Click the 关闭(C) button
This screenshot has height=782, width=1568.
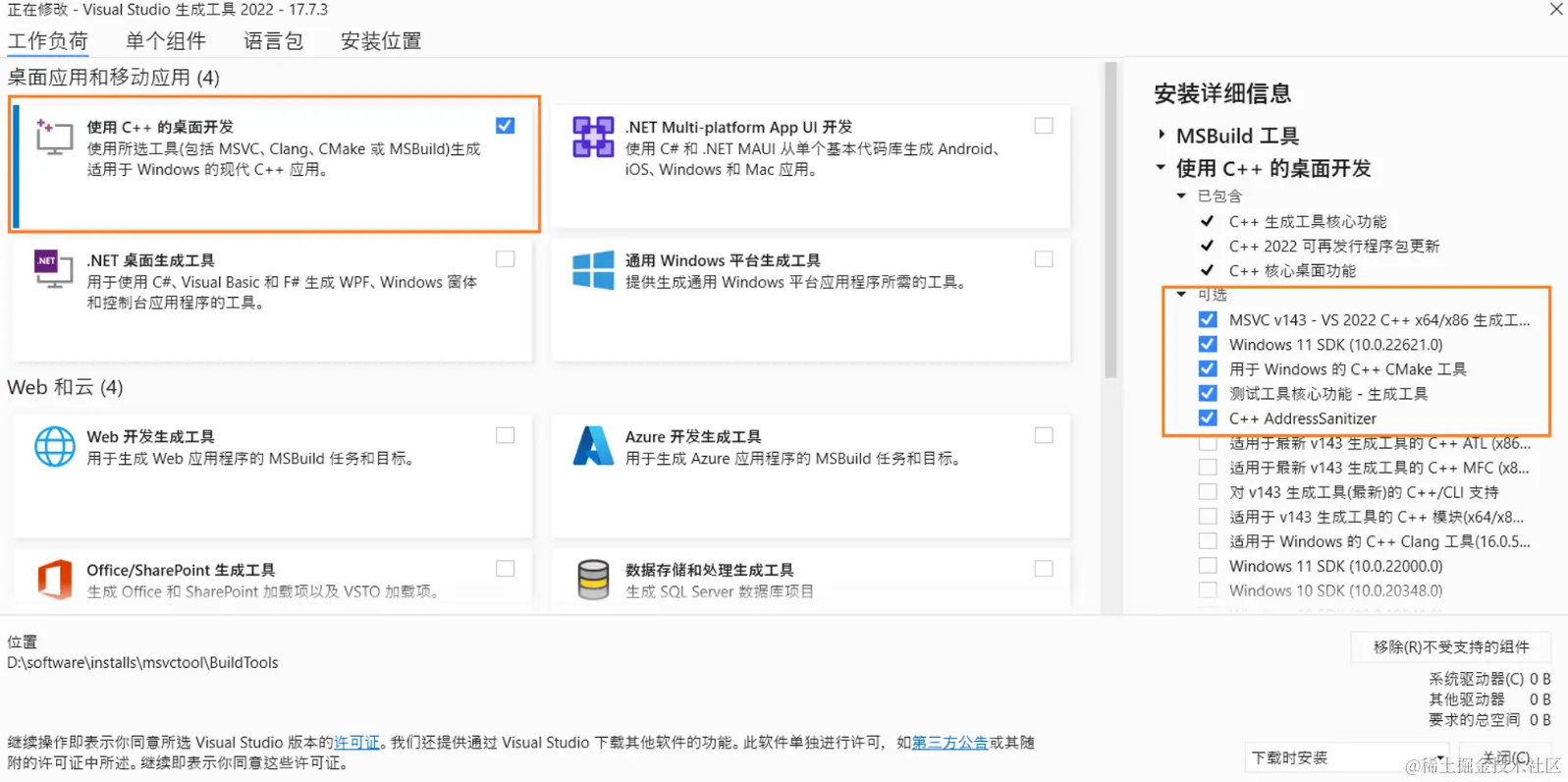(1506, 757)
